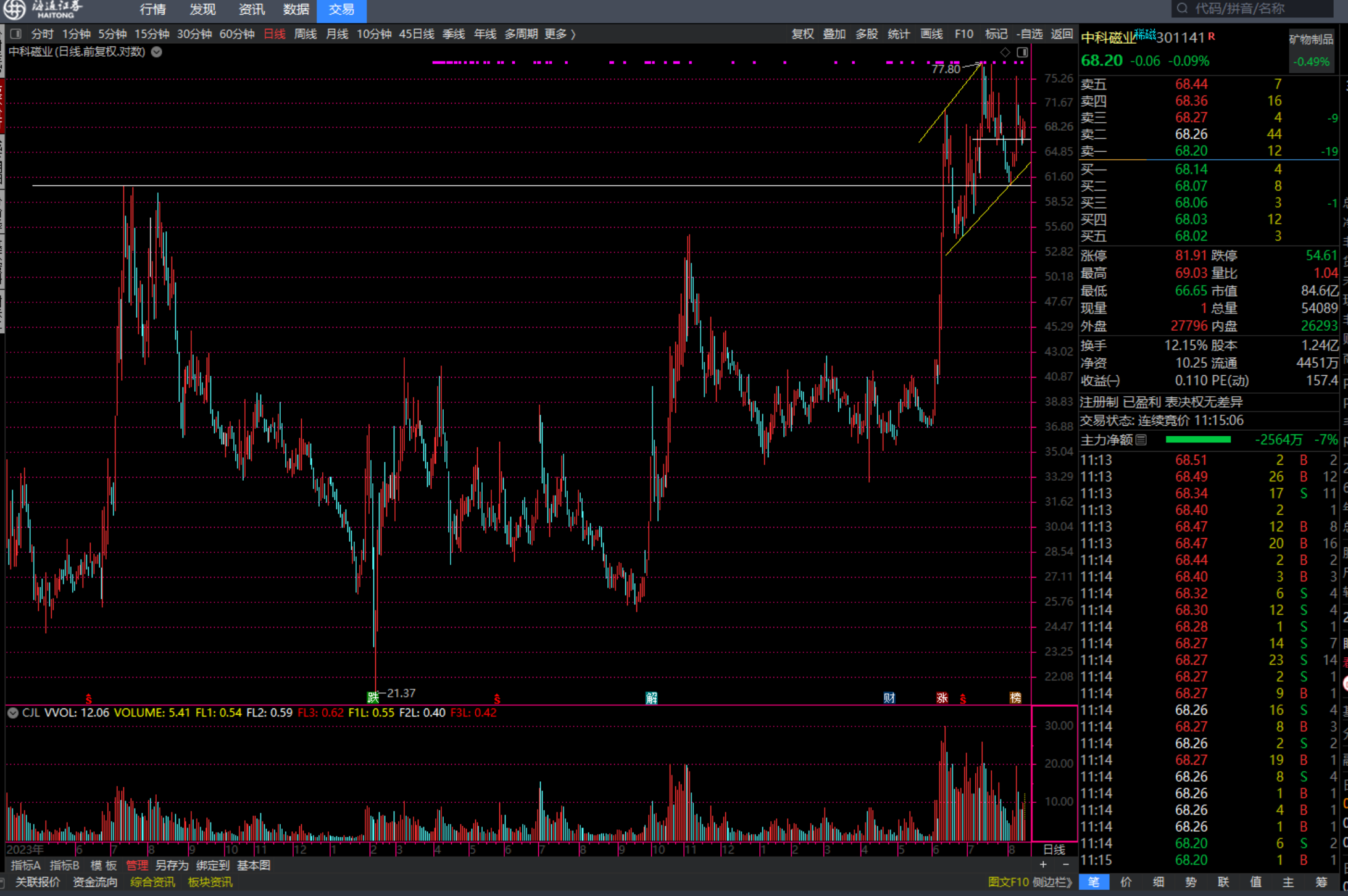Open the 主力净额 details list icon
Viewport: 1348px width, 896px height.
click(x=1141, y=439)
